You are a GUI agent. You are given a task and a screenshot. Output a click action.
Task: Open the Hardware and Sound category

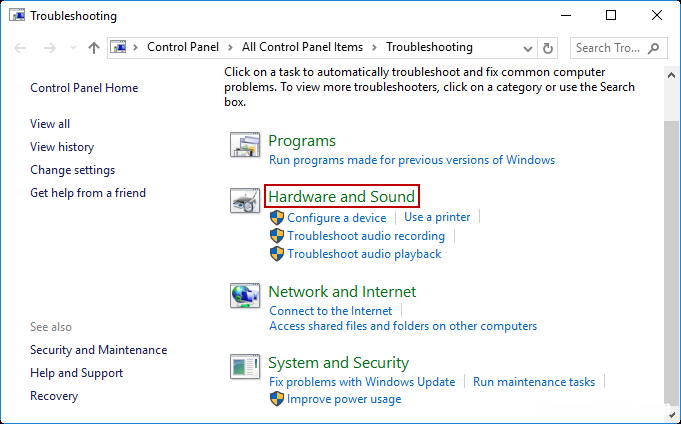pos(342,196)
